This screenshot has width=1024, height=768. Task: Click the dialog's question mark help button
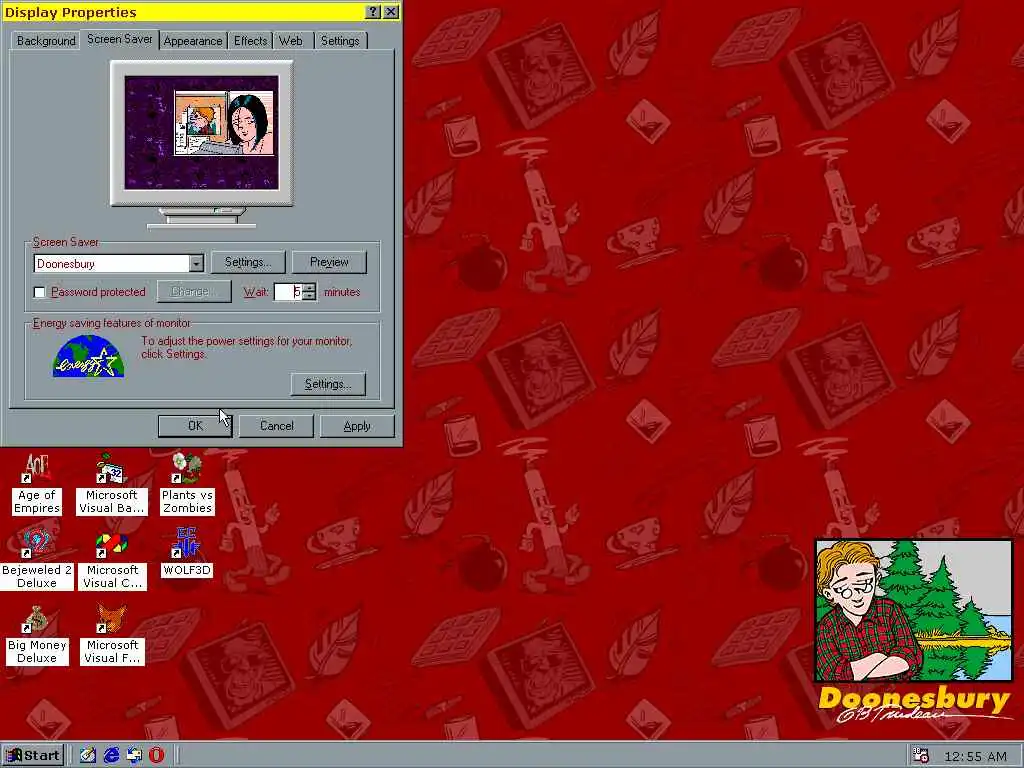pos(372,12)
